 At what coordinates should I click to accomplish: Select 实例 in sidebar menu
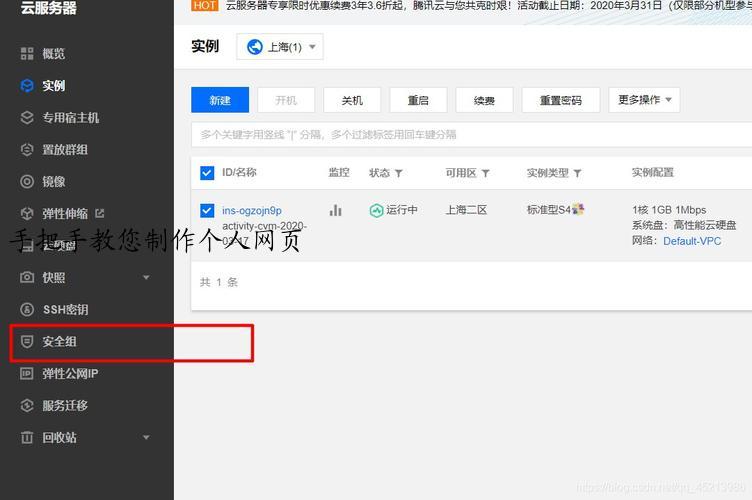click(53, 86)
